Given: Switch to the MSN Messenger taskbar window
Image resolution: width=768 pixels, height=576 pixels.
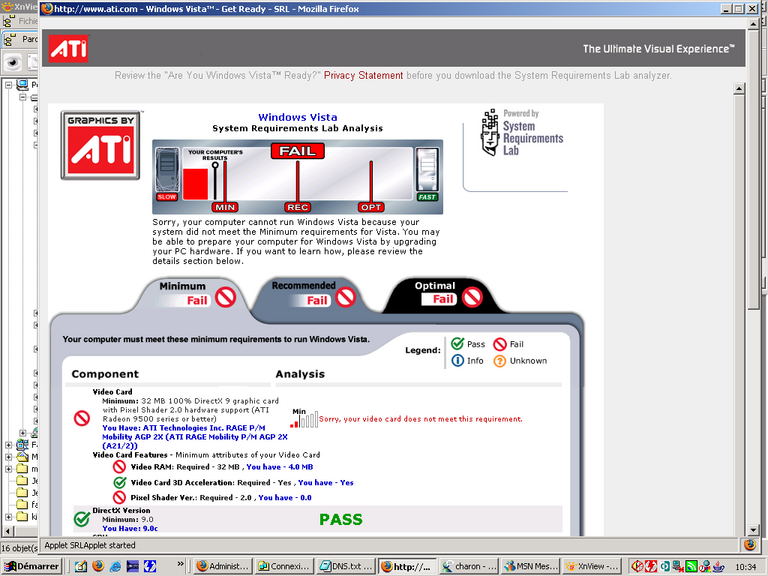Looking at the screenshot, I should tap(531, 566).
